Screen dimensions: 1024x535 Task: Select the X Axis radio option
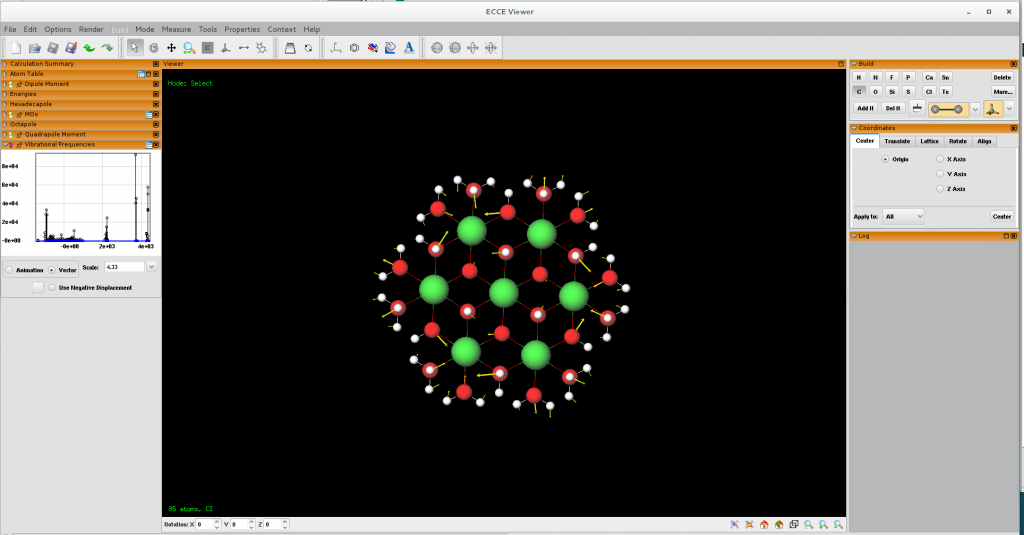pyautogui.click(x=938, y=159)
